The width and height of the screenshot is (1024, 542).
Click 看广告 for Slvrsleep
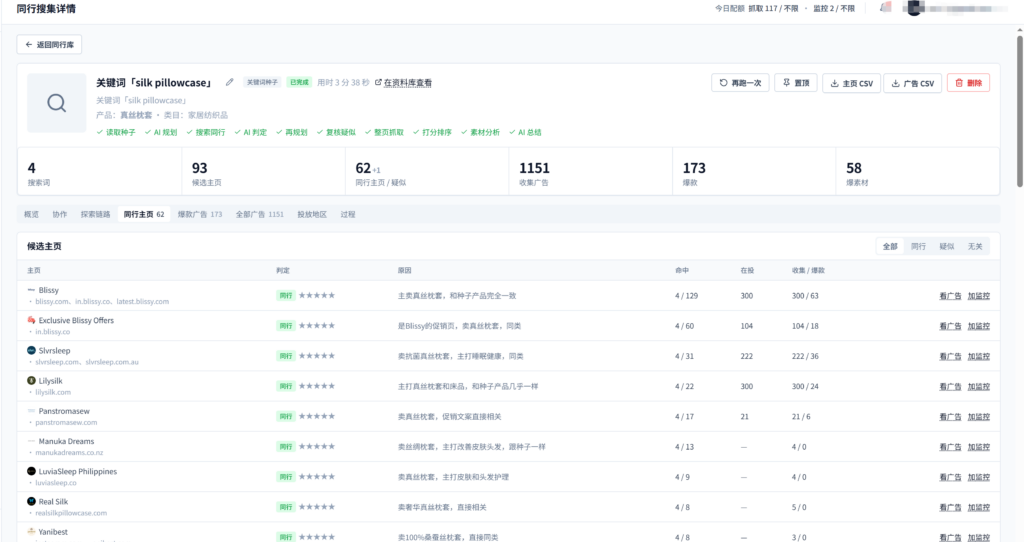pyautogui.click(x=950, y=357)
